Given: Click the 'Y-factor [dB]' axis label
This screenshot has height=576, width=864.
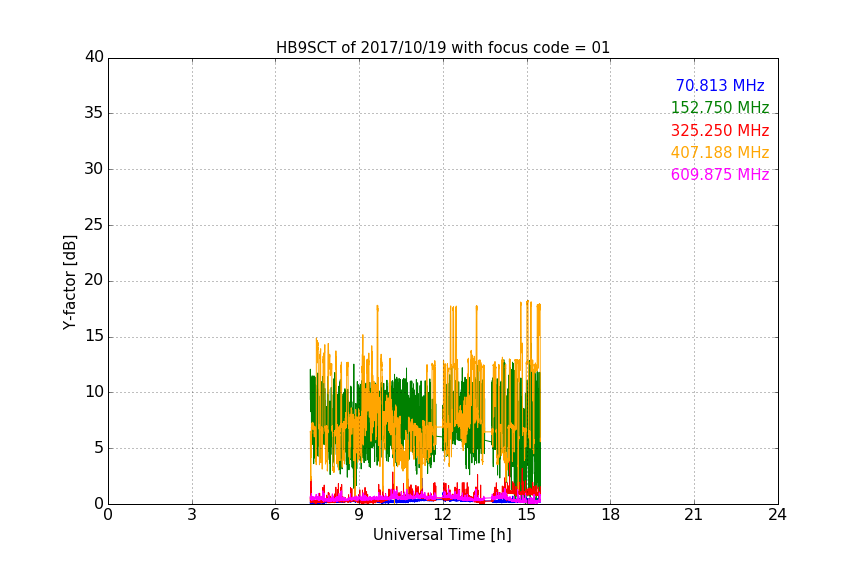Looking at the screenshot, I should (x=69, y=282).
